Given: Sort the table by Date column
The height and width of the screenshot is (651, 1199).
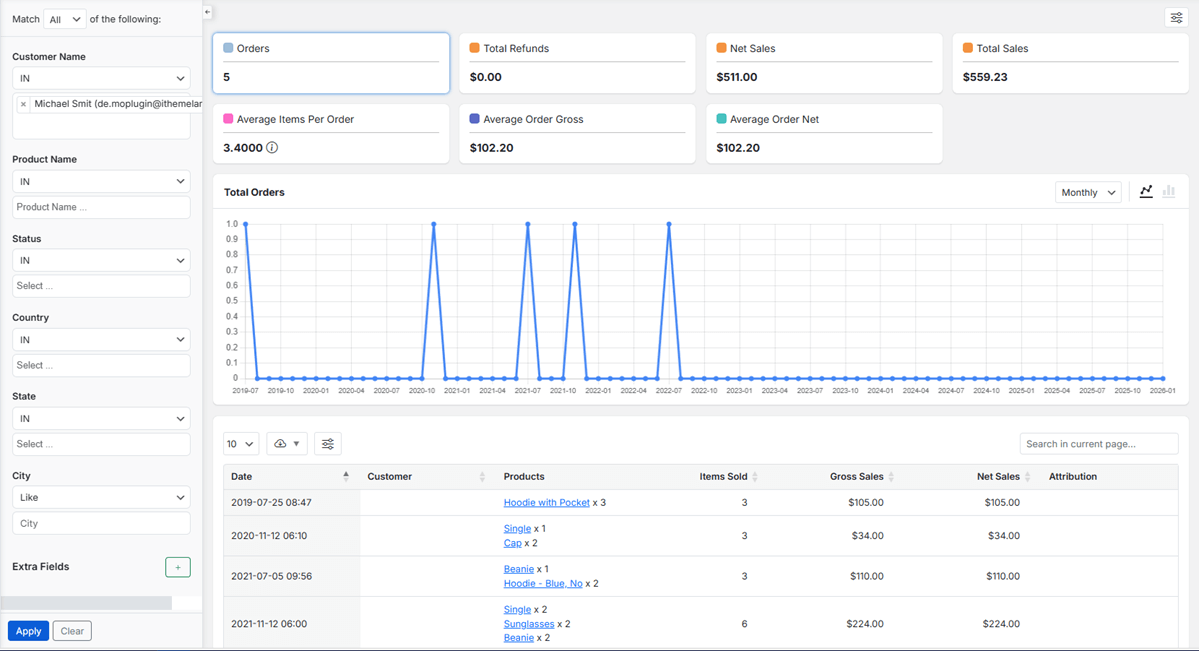Looking at the screenshot, I should (x=345, y=477).
